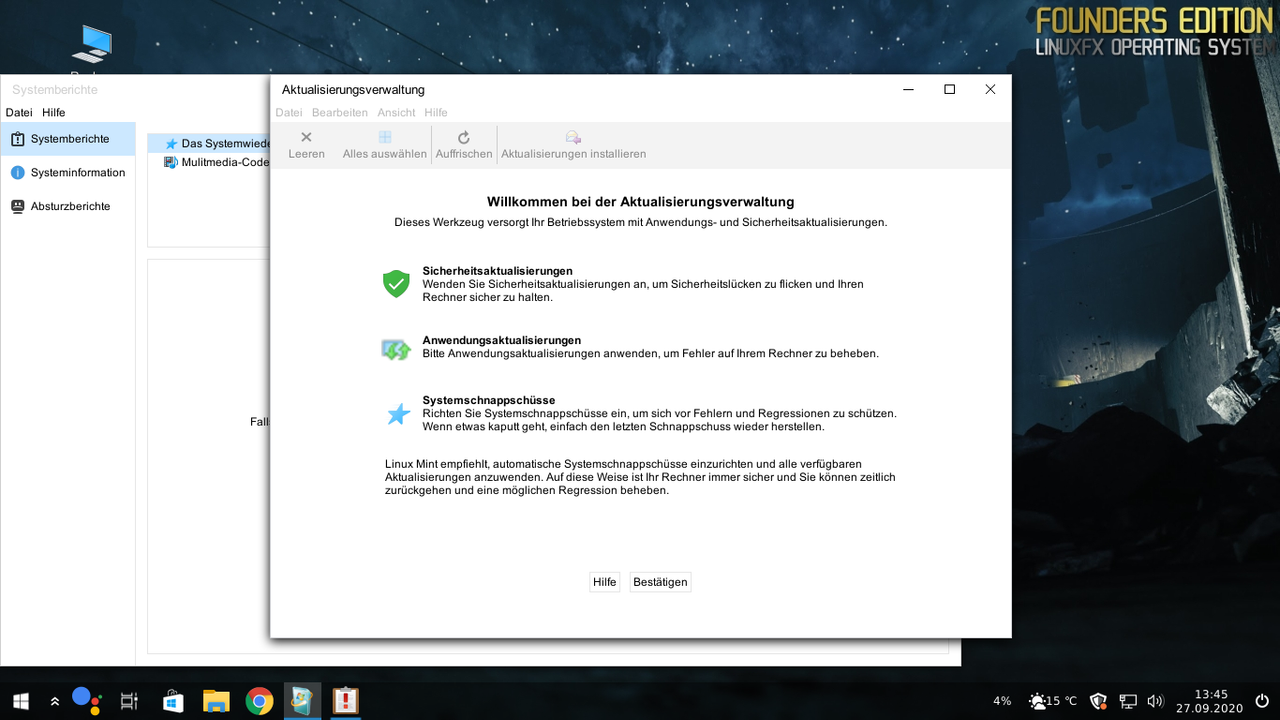Click the Auffrischen refresh icon
This screenshot has height=720, width=1280.
[x=464, y=138]
